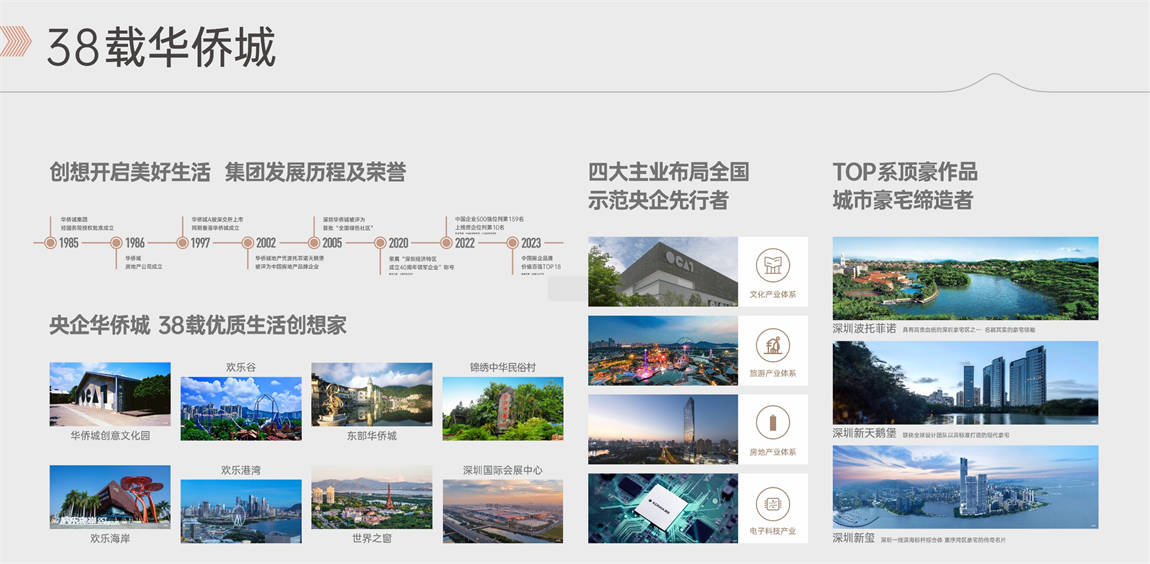Click heading 创想开启美好生活

(x=131, y=172)
